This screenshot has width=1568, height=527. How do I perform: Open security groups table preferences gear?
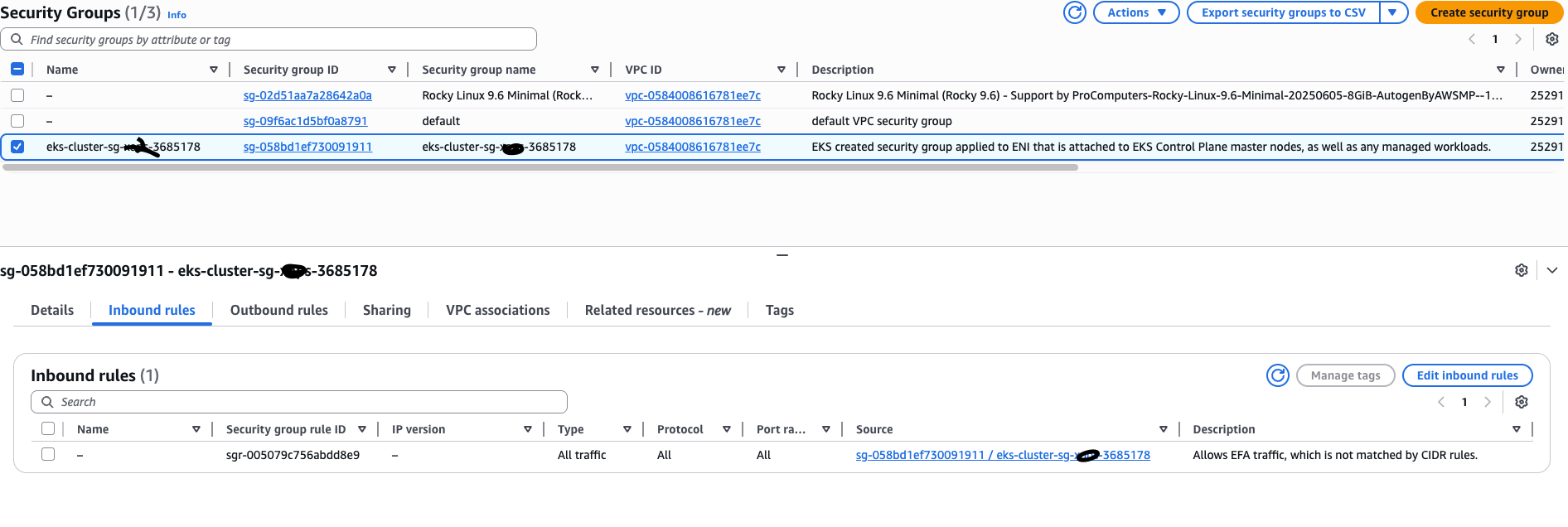click(1551, 39)
